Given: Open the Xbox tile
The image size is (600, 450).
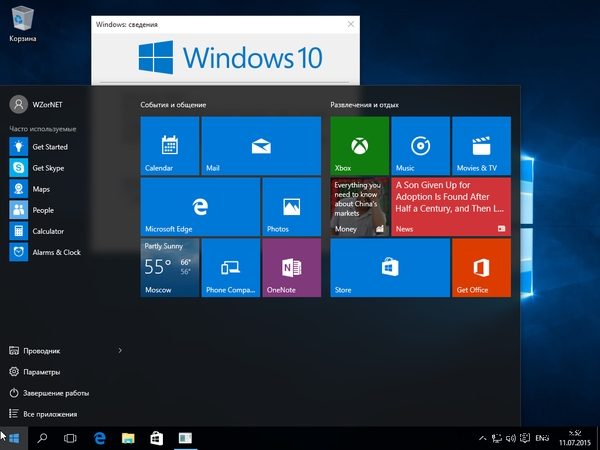Looking at the screenshot, I should pos(360,146).
